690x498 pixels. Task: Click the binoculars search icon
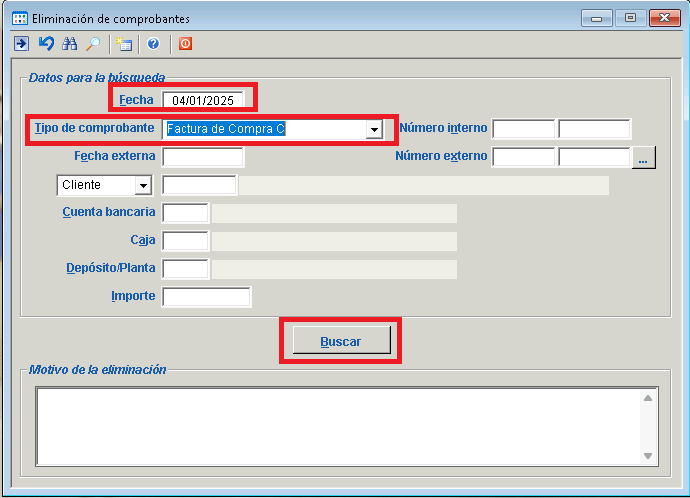coord(70,44)
